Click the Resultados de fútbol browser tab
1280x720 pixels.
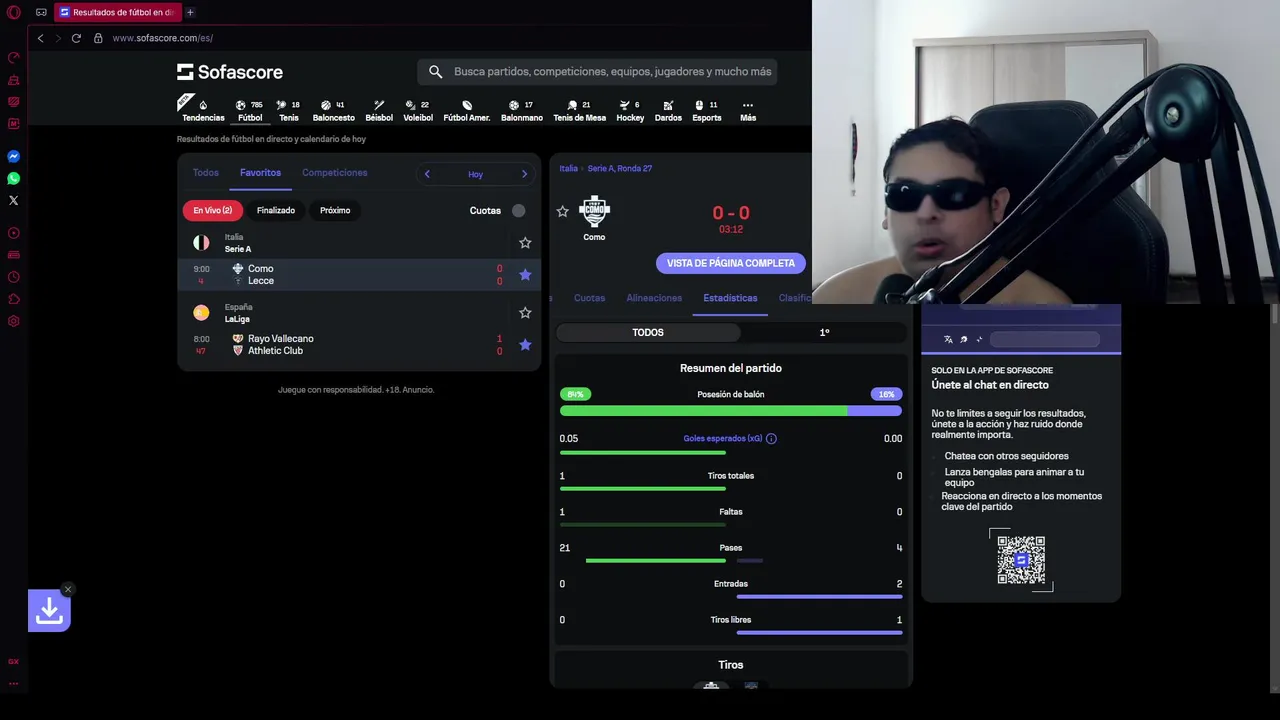pos(118,12)
